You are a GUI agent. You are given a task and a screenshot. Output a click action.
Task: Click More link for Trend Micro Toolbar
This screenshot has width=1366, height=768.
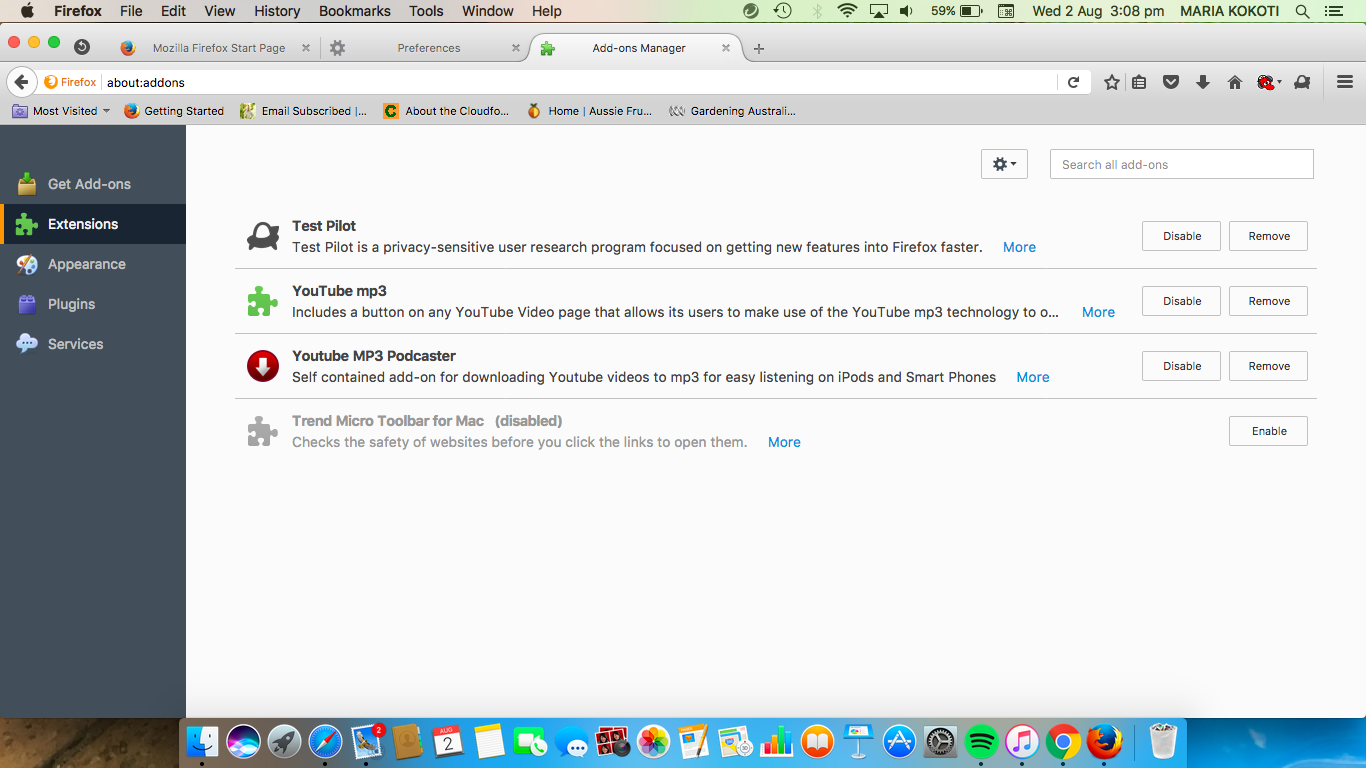point(784,442)
